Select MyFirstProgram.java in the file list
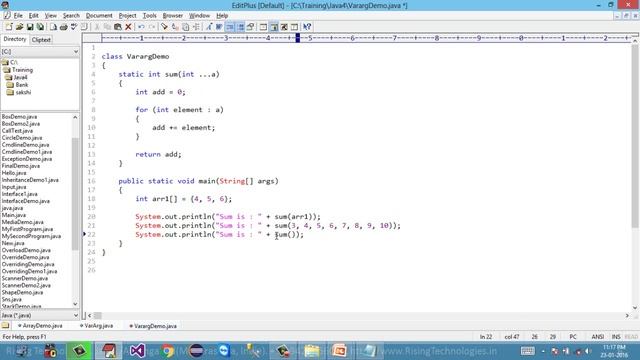 tap(27, 229)
